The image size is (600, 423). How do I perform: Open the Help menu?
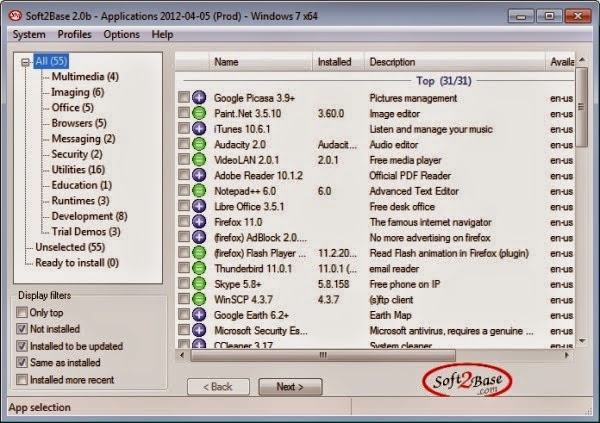[162, 34]
